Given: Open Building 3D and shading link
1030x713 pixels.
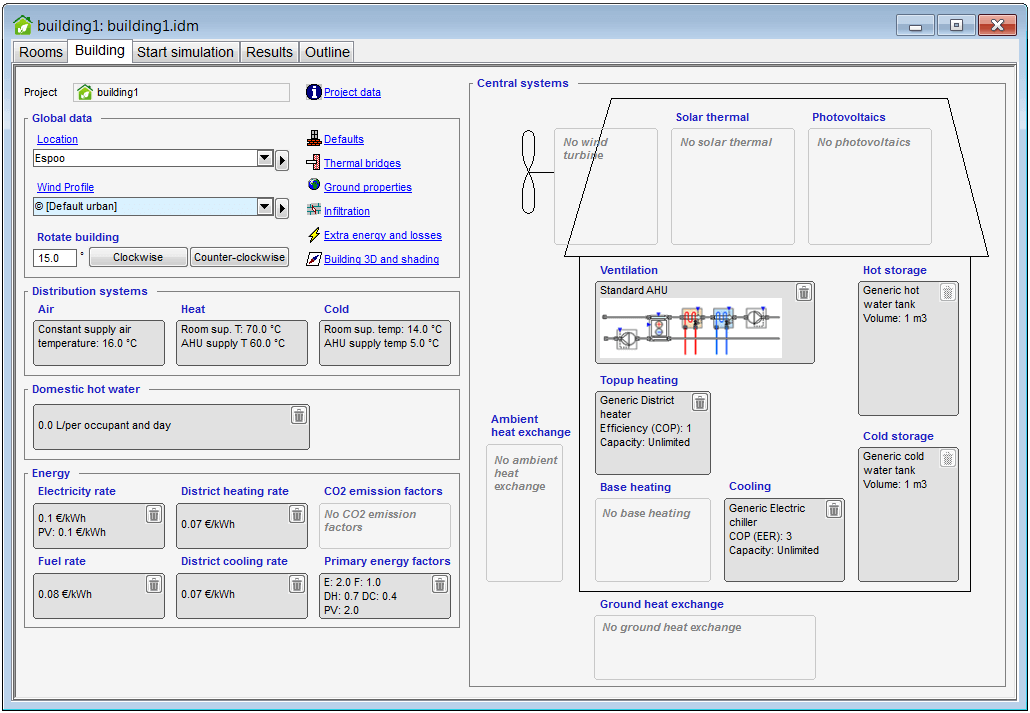Looking at the screenshot, I should tap(381, 259).
